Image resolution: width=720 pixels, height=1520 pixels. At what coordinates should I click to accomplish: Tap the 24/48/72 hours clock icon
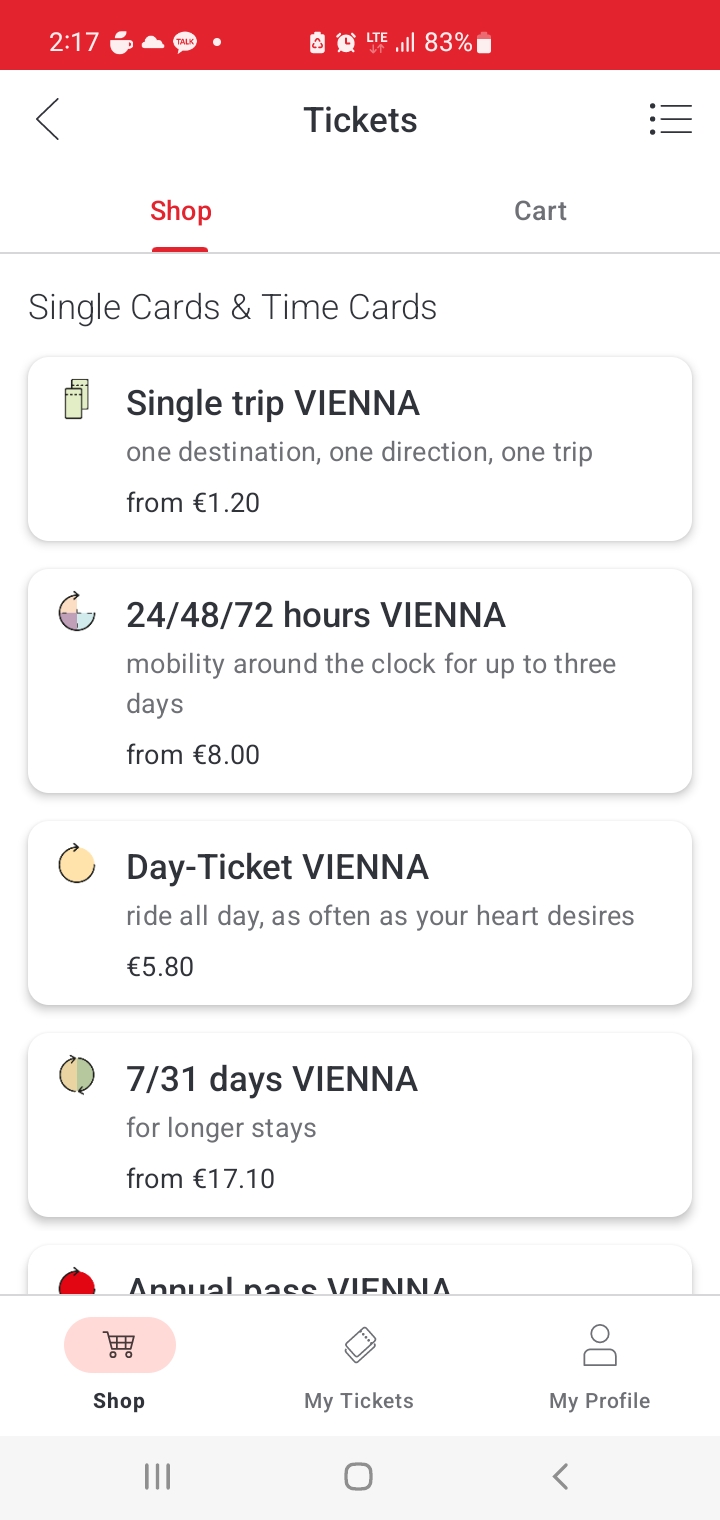click(x=76, y=611)
